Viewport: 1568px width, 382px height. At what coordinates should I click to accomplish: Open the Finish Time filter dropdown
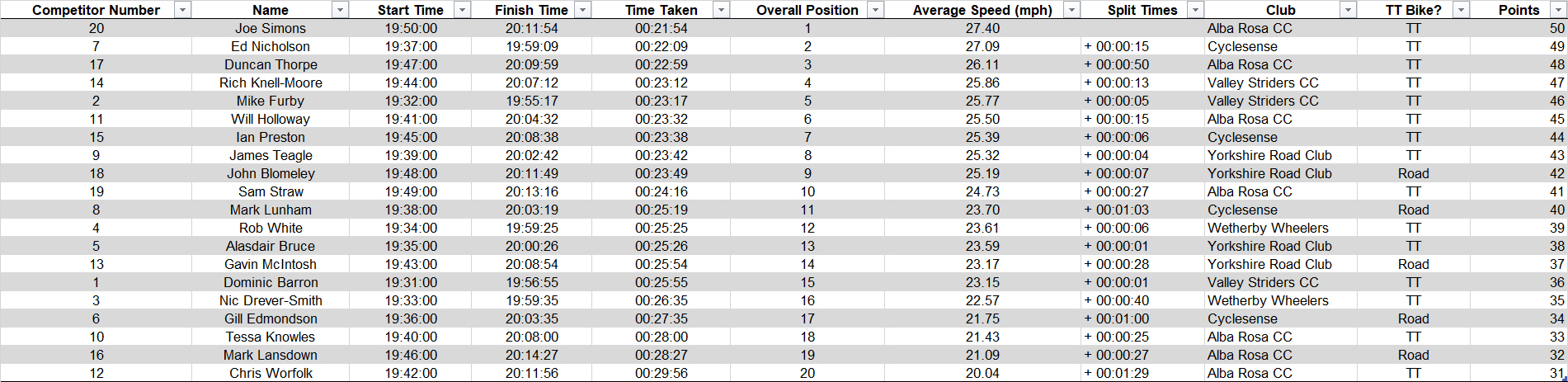click(x=583, y=10)
